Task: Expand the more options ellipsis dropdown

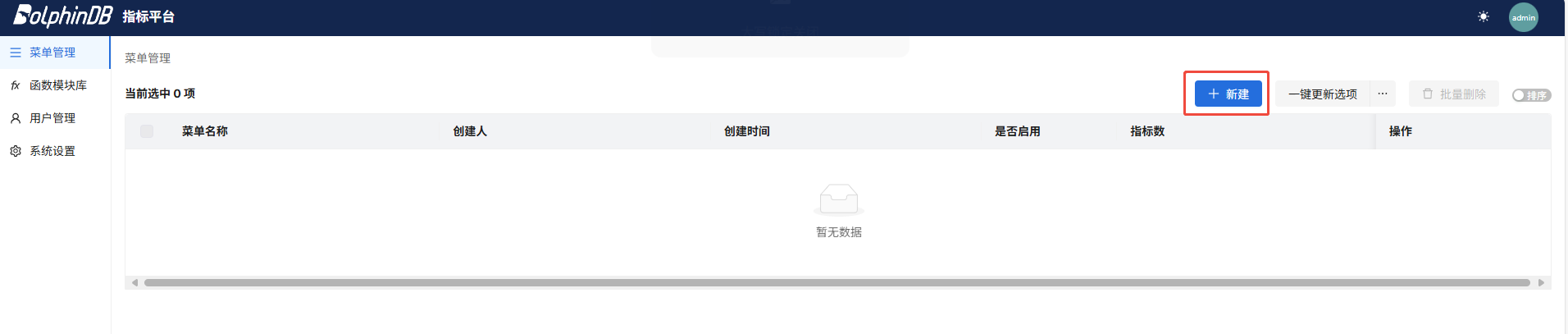Action: pyautogui.click(x=1383, y=94)
